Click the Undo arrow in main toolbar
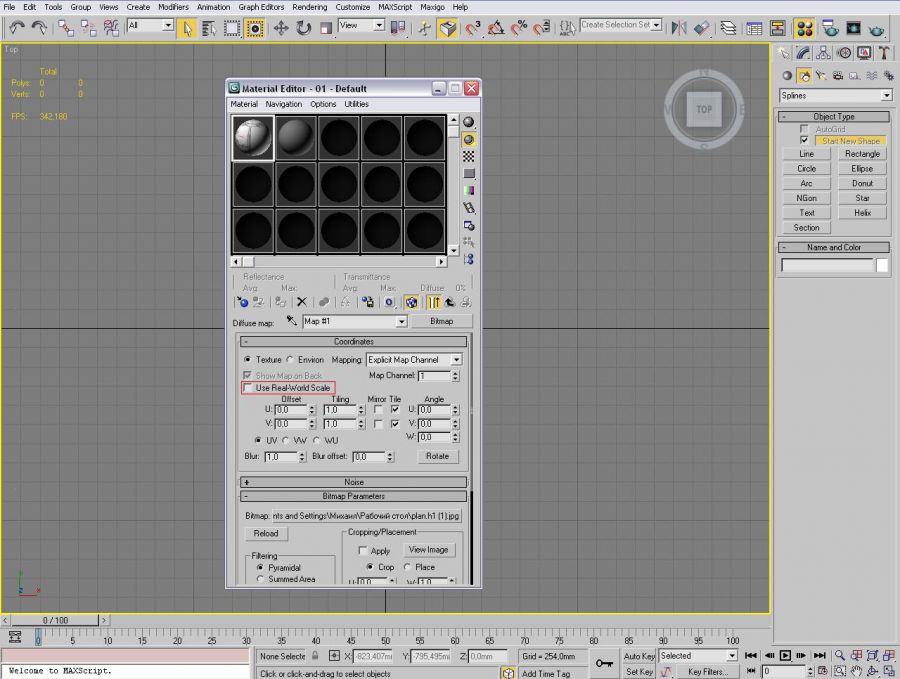Viewport: 900px width, 679px height. [17, 28]
